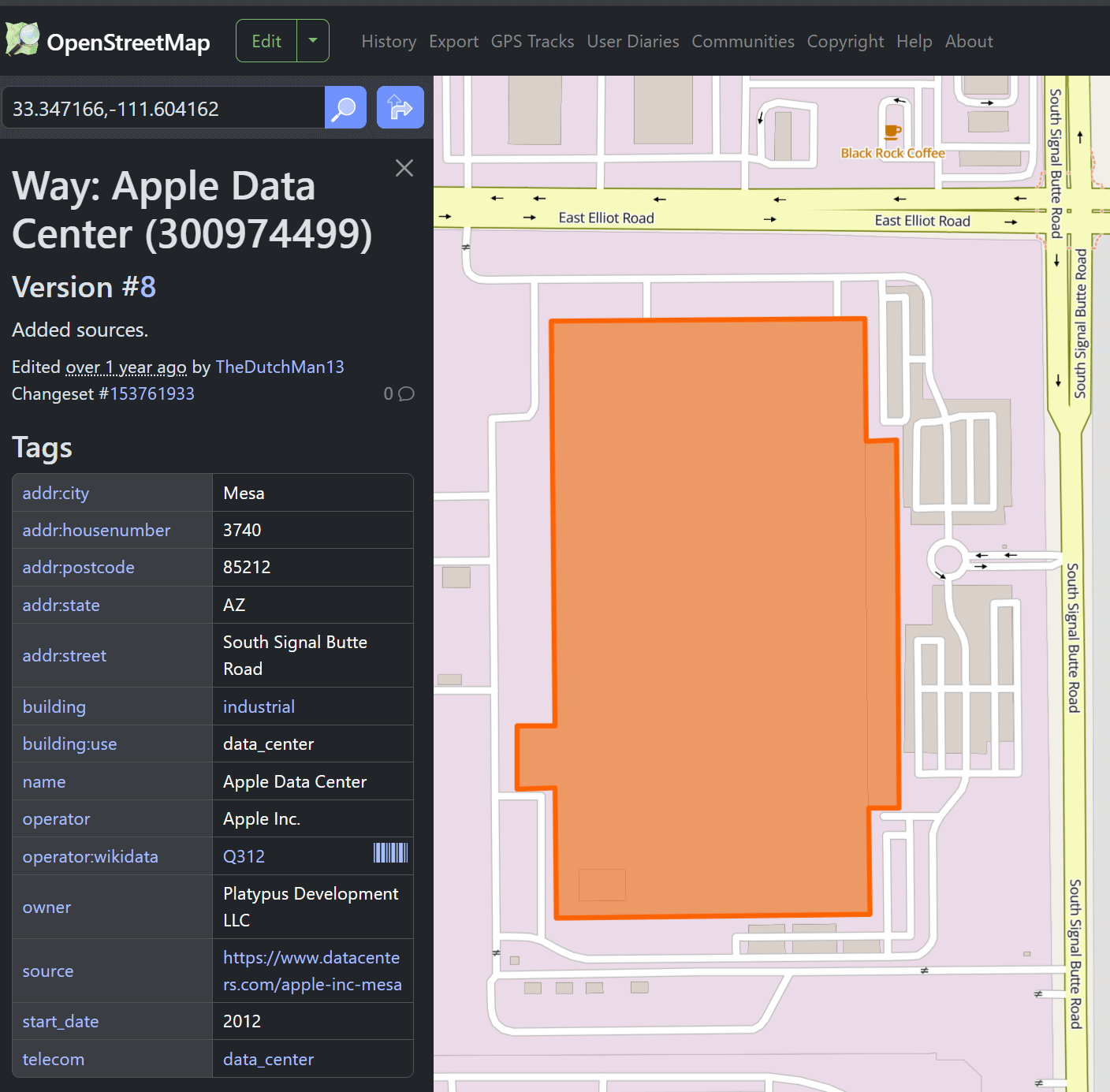Expand the Edit dropdown arrow
1110x1092 pixels.
[313, 41]
